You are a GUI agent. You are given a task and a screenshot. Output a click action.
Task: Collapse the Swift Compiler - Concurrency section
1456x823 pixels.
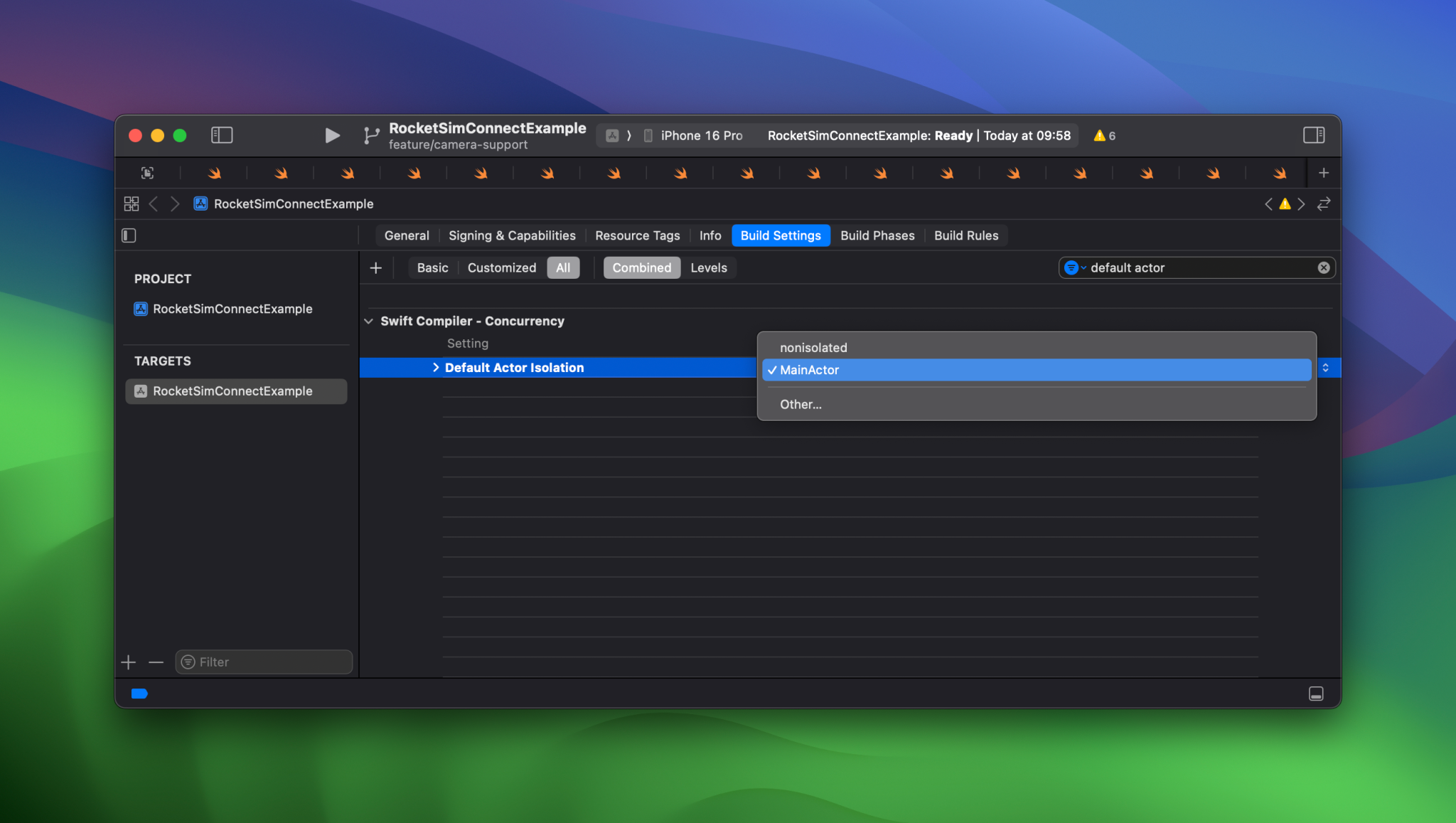[x=369, y=321]
